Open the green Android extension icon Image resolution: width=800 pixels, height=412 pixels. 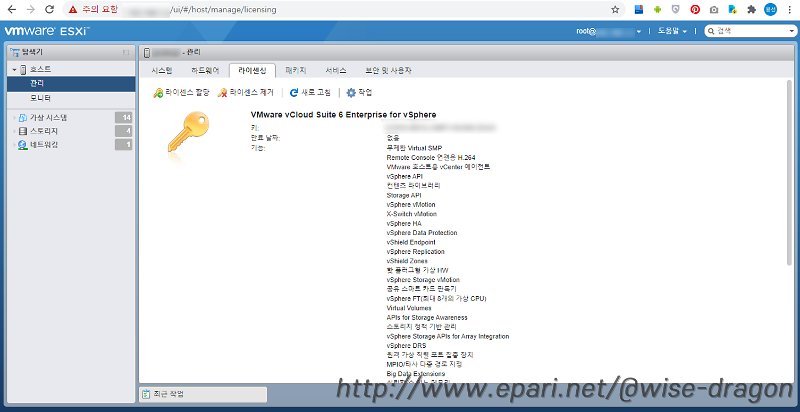657,10
